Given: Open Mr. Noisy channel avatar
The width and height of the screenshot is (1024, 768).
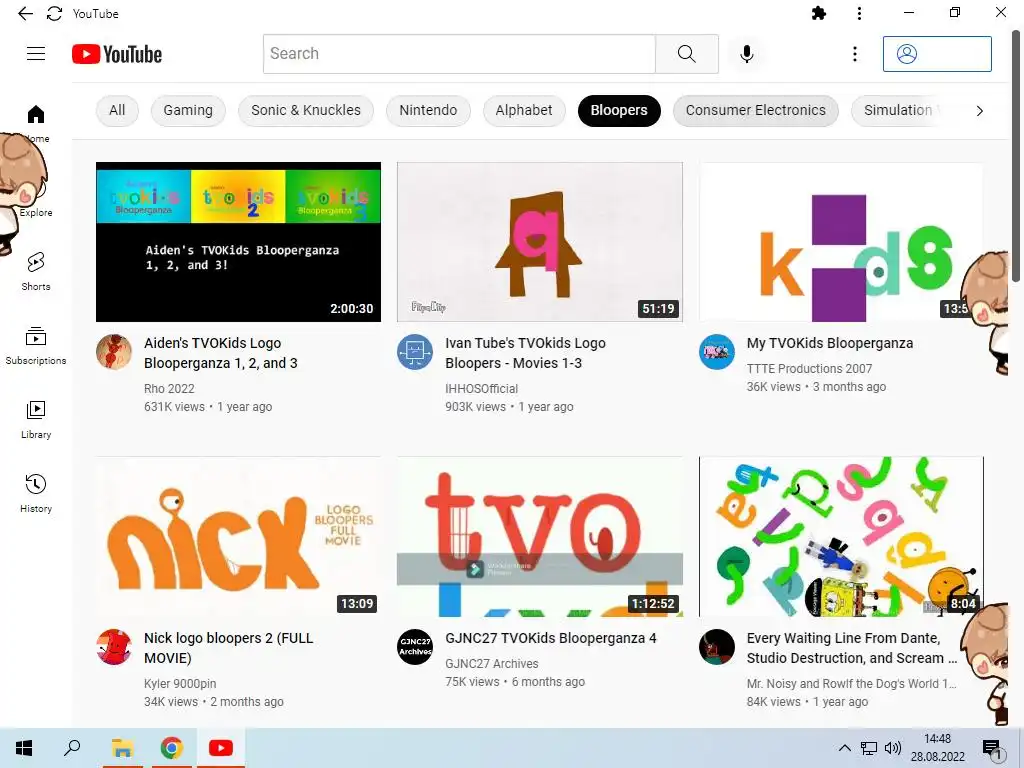Looking at the screenshot, I should tap(716, 647).
